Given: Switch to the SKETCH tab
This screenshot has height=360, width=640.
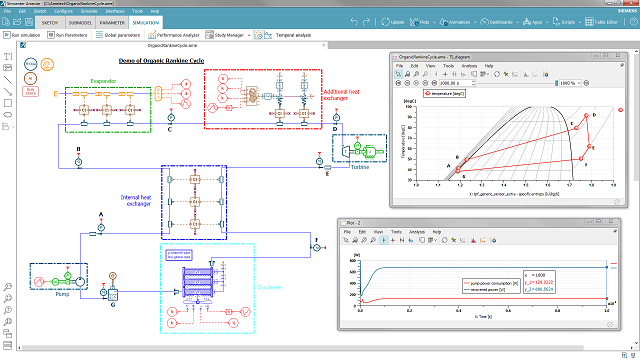Looking at the screenshot, I should click(50, 23).
